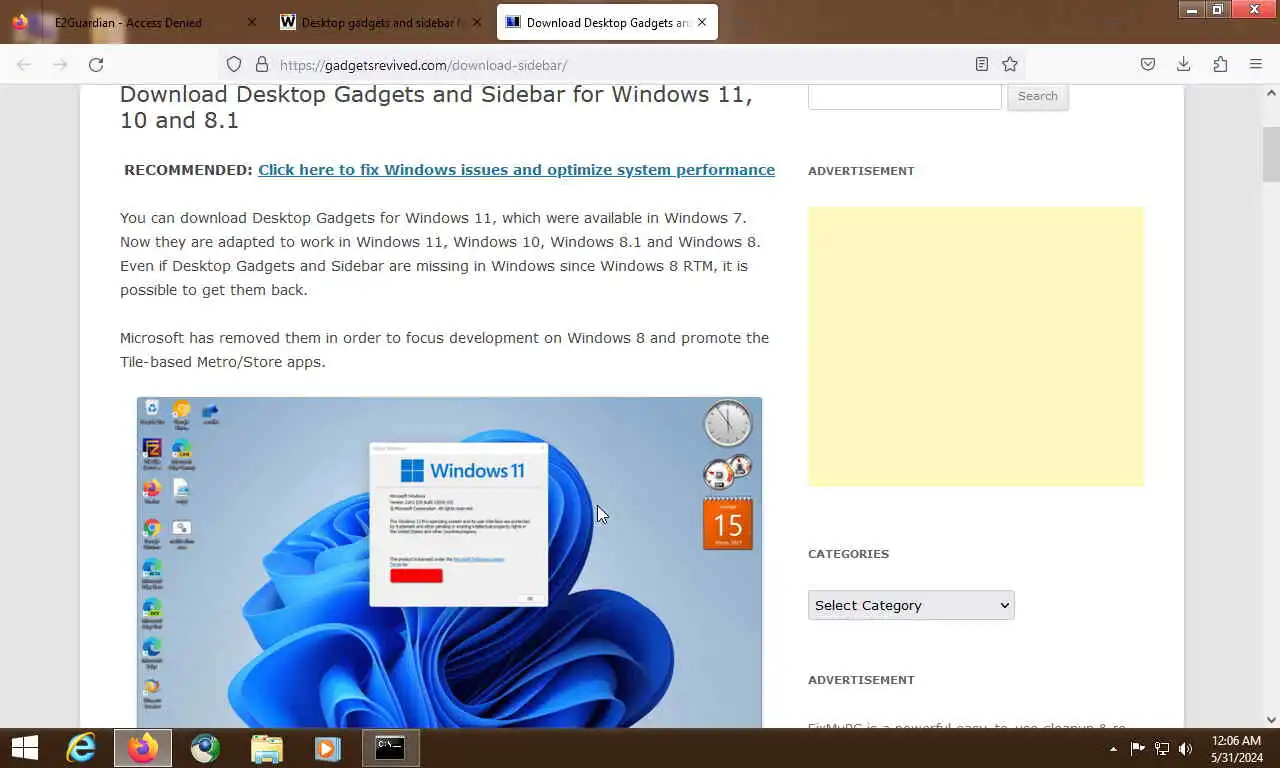The image size is (1280, 768).
Task: Open the clock showing 12:06 AM
Action: click(x=1237, y=749)
